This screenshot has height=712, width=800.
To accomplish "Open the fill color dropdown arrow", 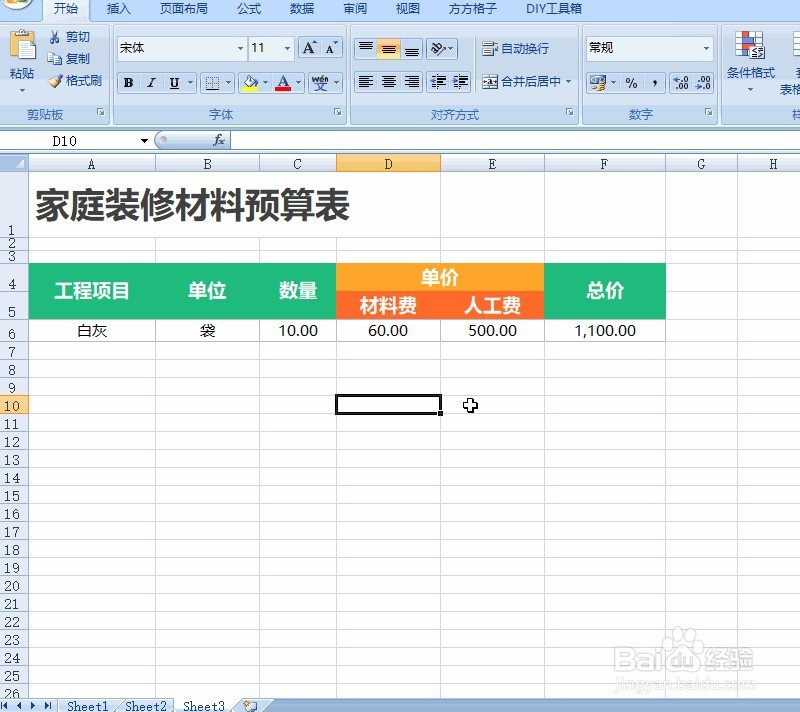I will point(263,82).
